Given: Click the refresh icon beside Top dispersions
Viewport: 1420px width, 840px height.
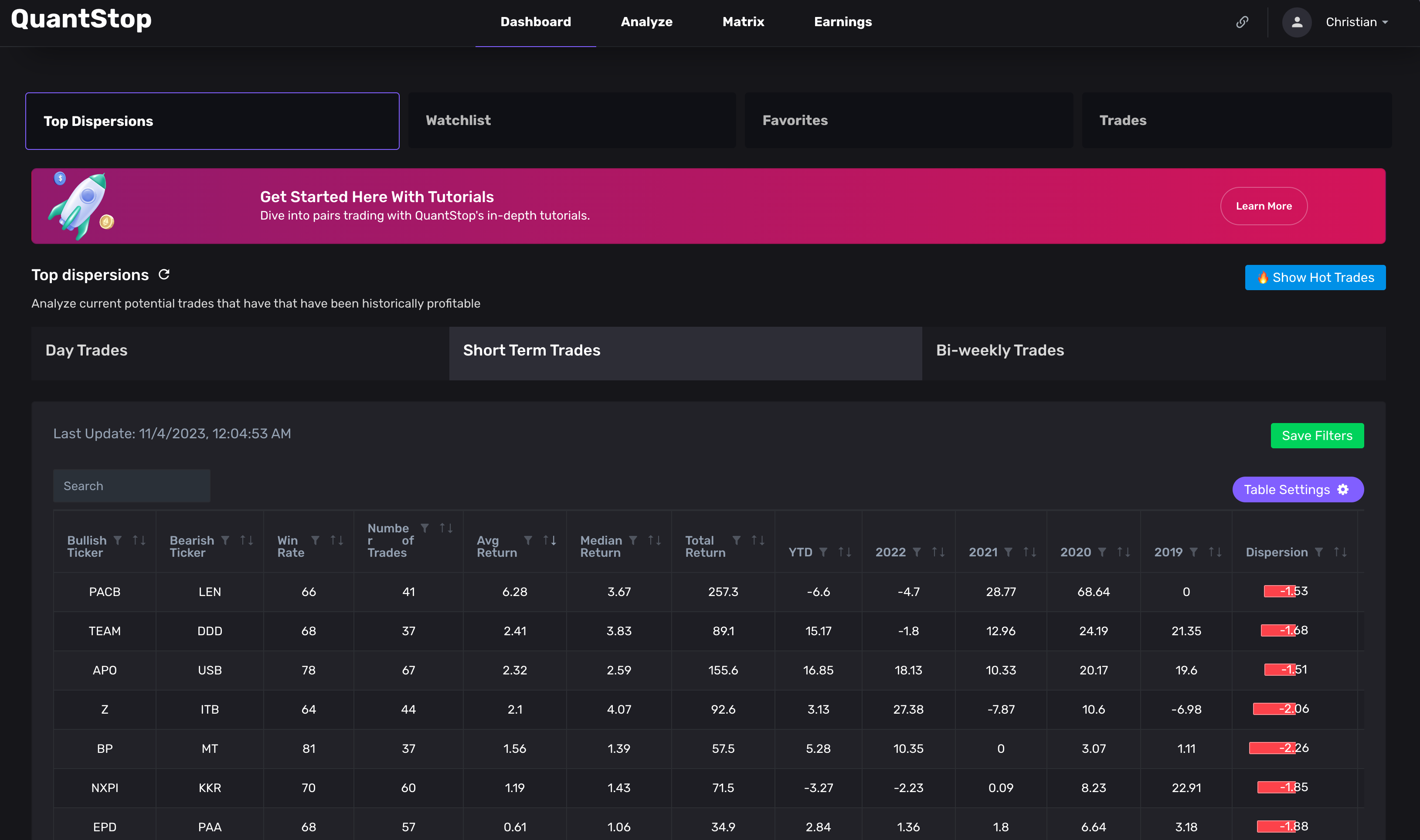Looking at the screenshot, I should coord(164,274).
